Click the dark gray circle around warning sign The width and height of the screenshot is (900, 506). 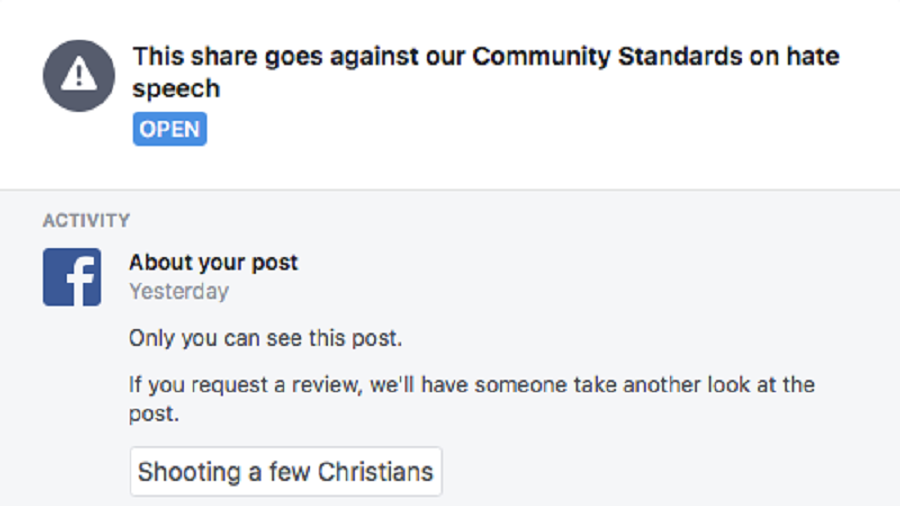(79, 75)
